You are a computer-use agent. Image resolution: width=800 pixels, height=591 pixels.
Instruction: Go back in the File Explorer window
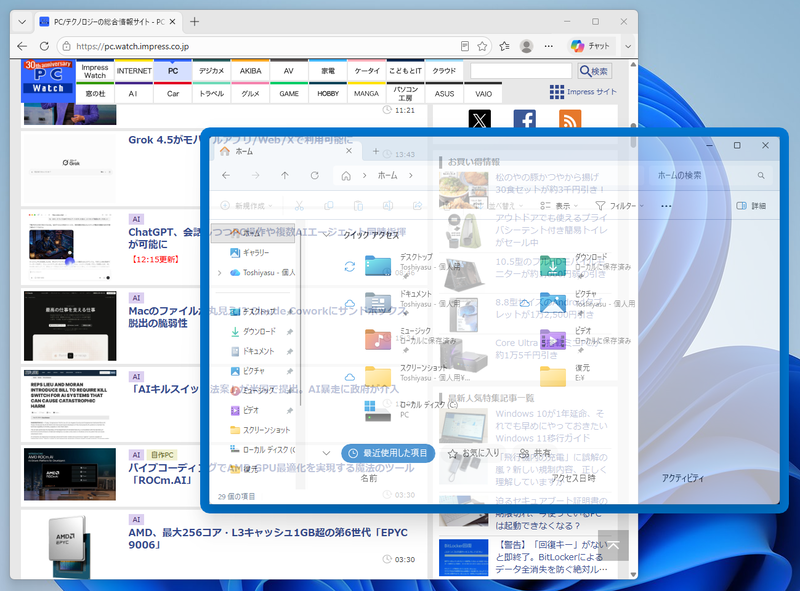click(x=226, y=176)
